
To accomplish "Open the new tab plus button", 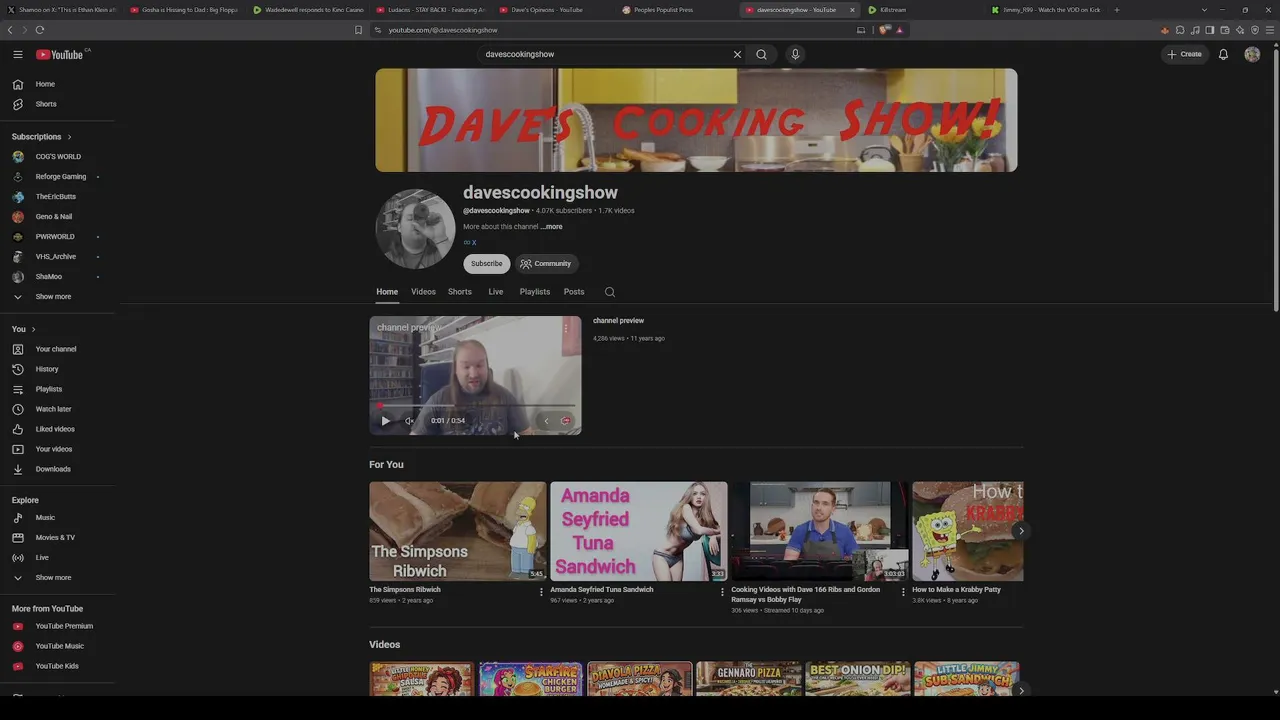I will point(1116,10).
